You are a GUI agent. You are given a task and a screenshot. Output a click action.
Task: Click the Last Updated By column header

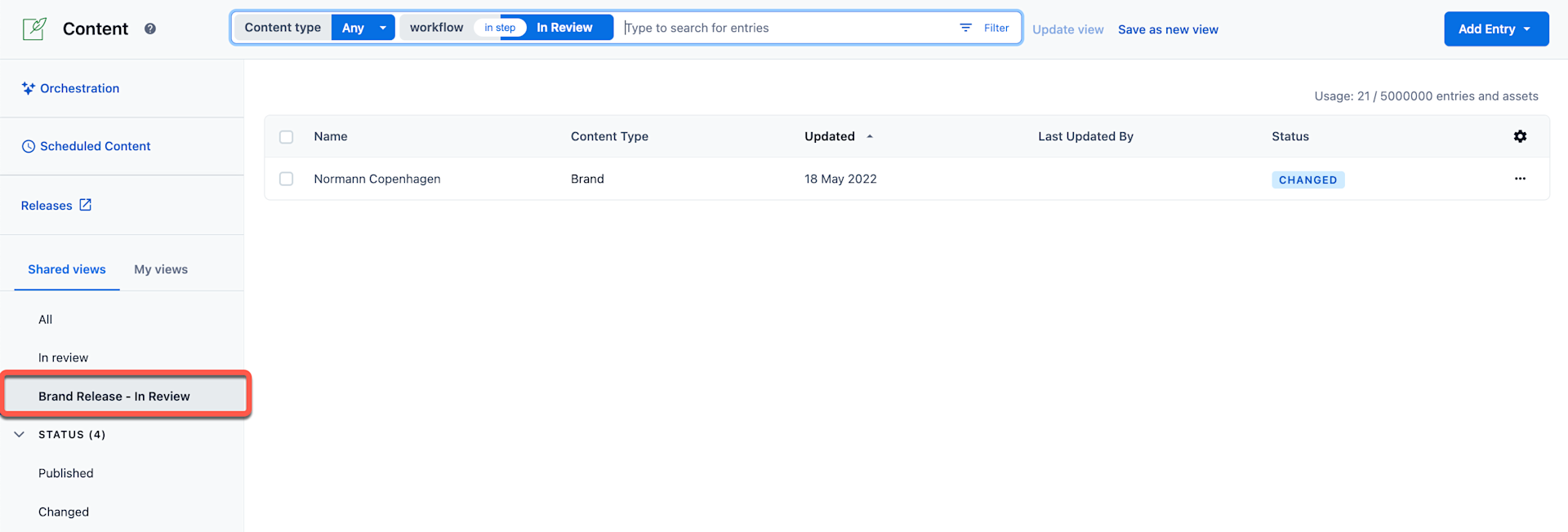pos(1085,136)
